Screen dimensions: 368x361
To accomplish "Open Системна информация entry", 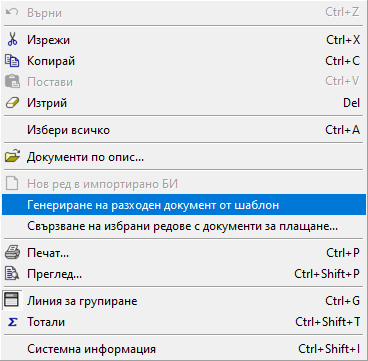I will (184, 349).
